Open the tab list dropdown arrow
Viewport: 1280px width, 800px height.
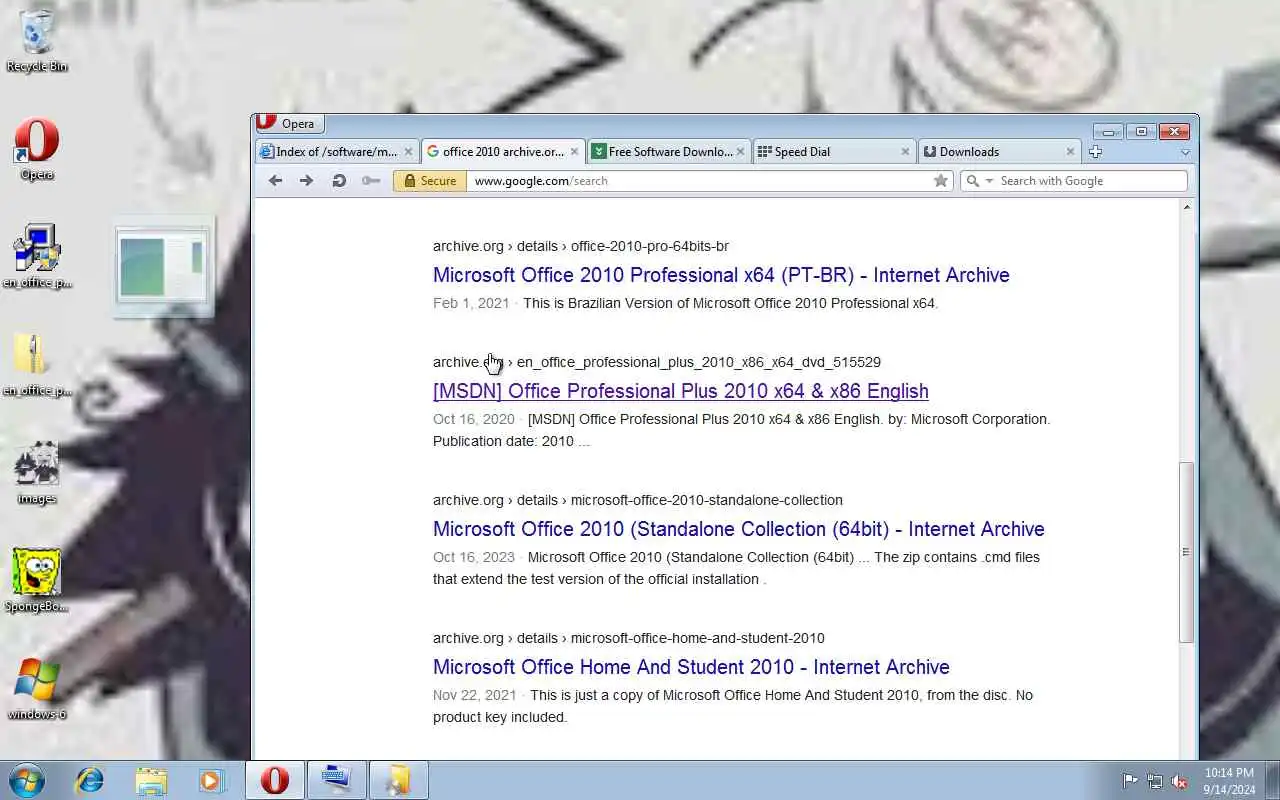coord(1185,153)
